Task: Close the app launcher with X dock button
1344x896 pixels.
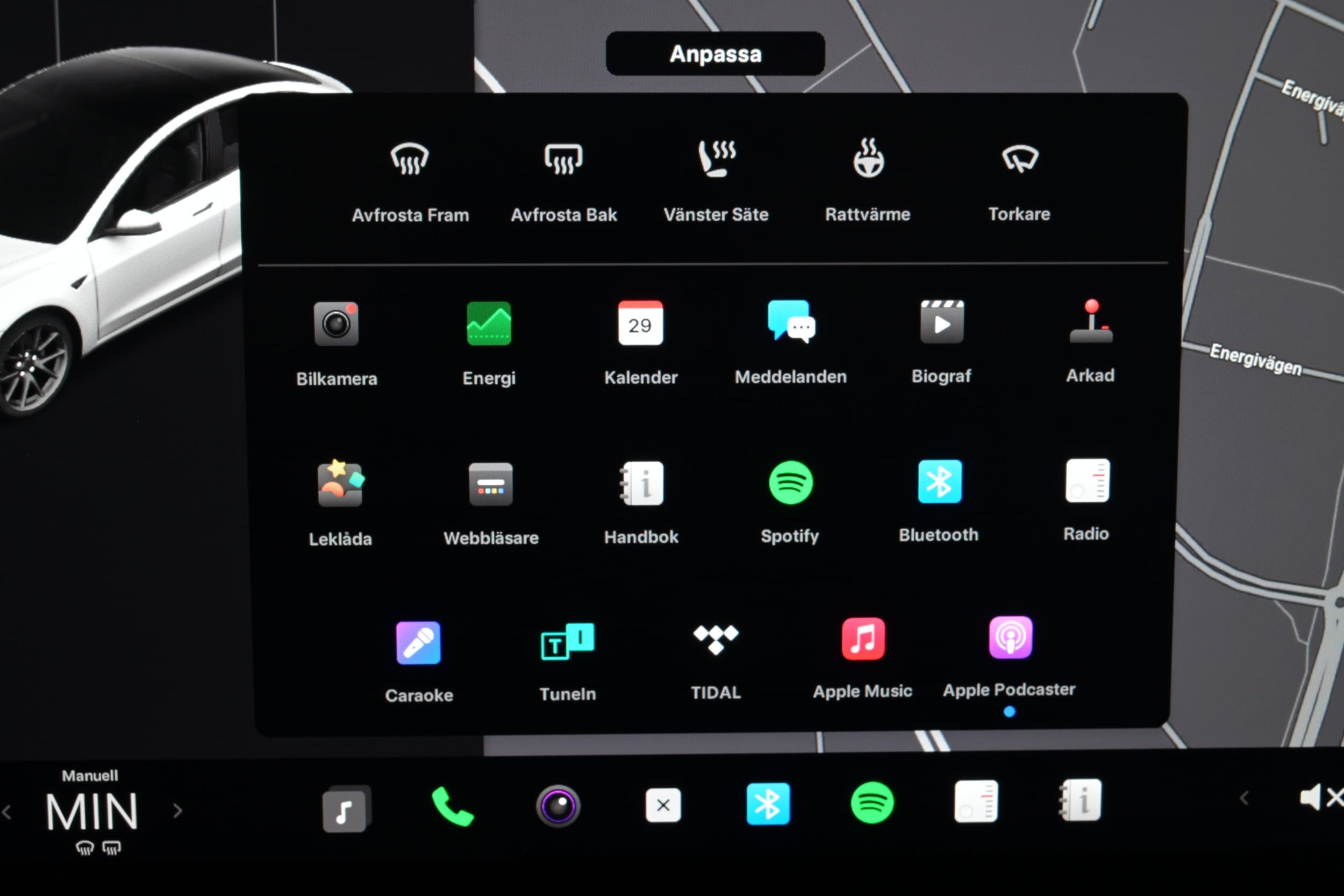Action: [663, 805]
